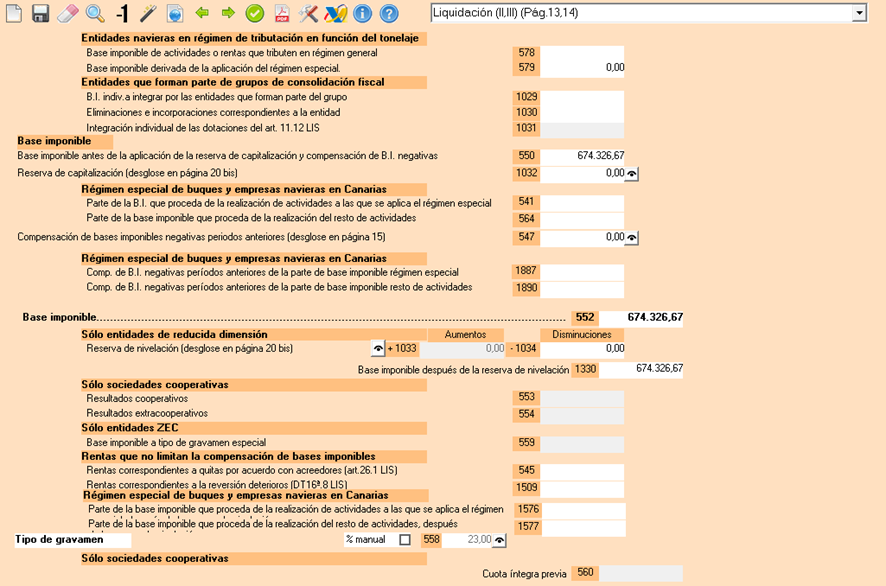The image size is (886, 586).
Task: Click Resultados cooperativos field 553
Action: (x=582, y=398)
